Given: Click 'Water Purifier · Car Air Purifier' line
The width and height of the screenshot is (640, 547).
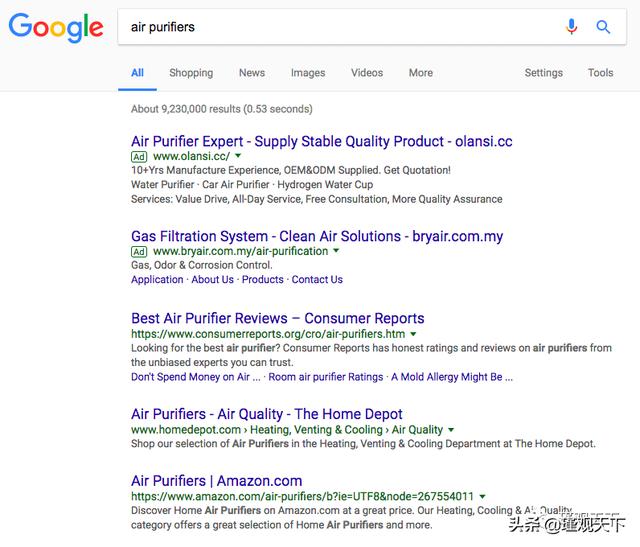Looking at the screenshot, I should (x=252, y=185).
